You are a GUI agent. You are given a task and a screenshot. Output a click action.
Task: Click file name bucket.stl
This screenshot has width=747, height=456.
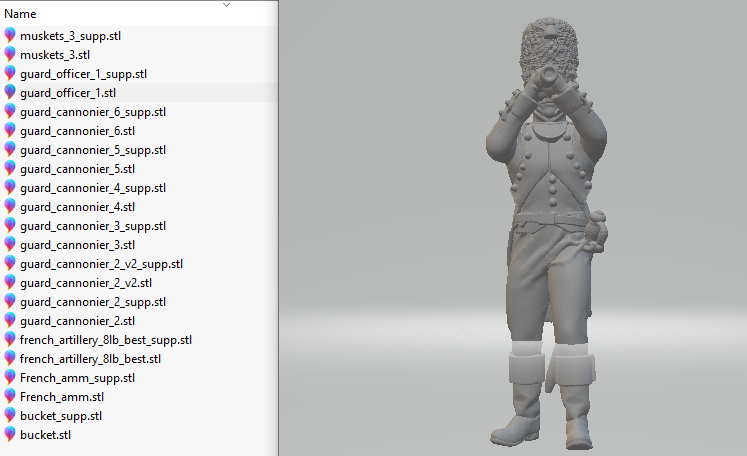45,435
